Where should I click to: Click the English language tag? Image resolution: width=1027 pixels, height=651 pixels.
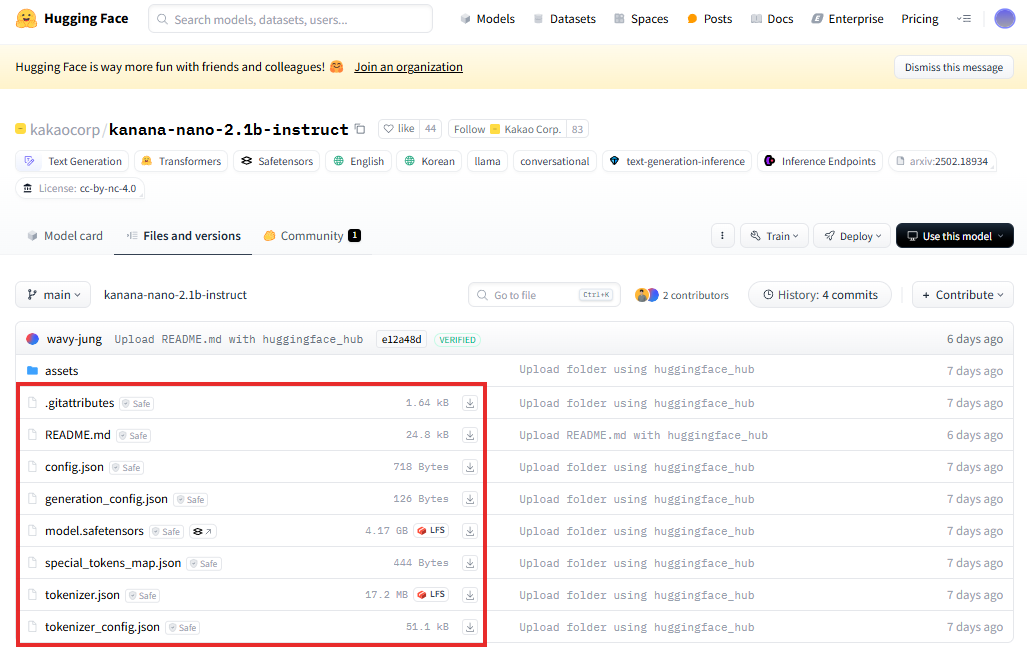pyautogui.click(x=359, y=161)
